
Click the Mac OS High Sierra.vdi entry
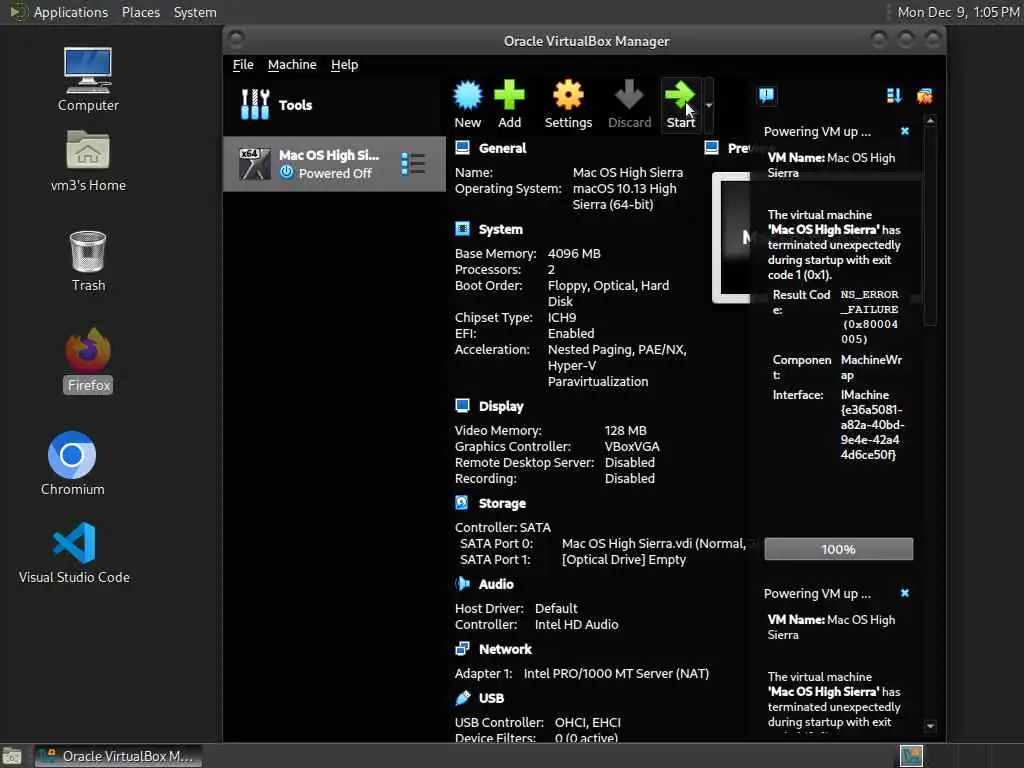(x=653, y=543)
